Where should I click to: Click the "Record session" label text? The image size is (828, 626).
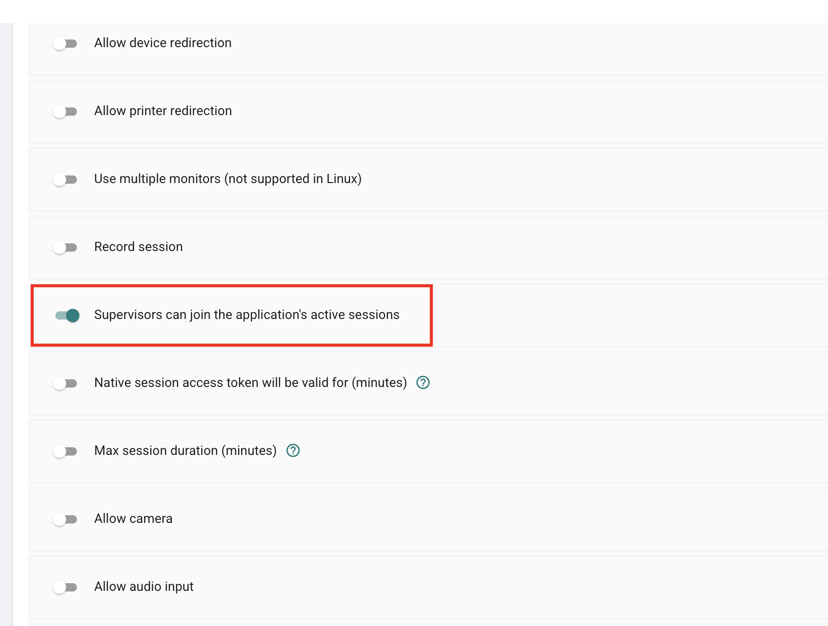138,247
